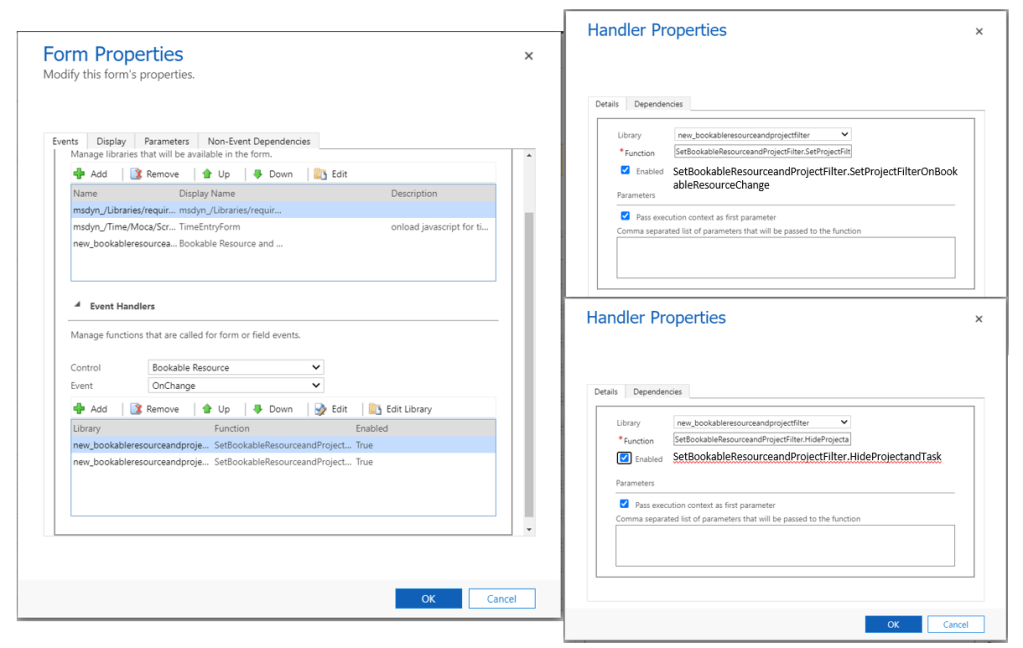The image size is (1023, 648).
Task: Click Edit icon in Event Handlers toolbar
Action: 320,409
